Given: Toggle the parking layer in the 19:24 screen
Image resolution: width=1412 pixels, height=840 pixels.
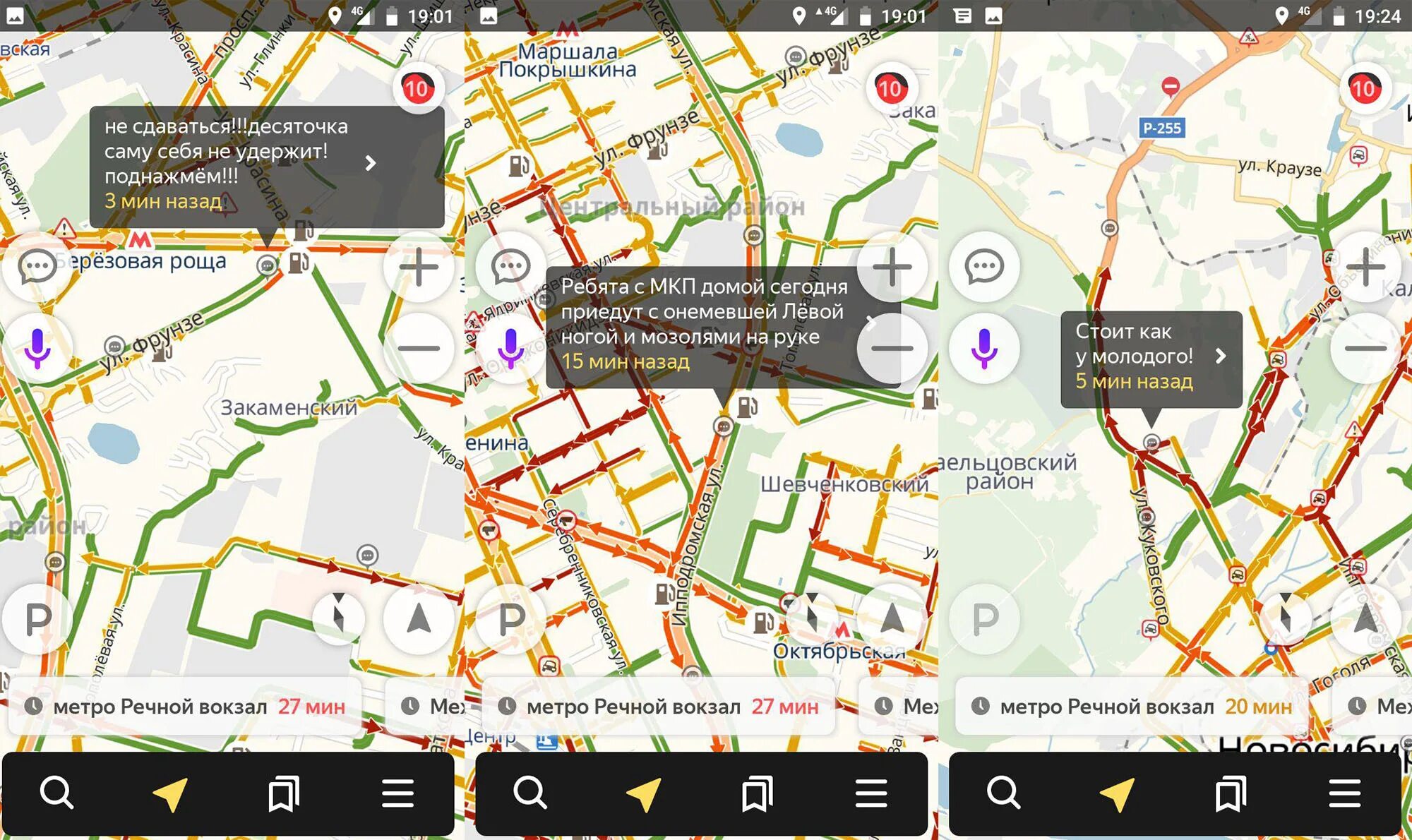Looking at the screenshot, I should [985, 619].
